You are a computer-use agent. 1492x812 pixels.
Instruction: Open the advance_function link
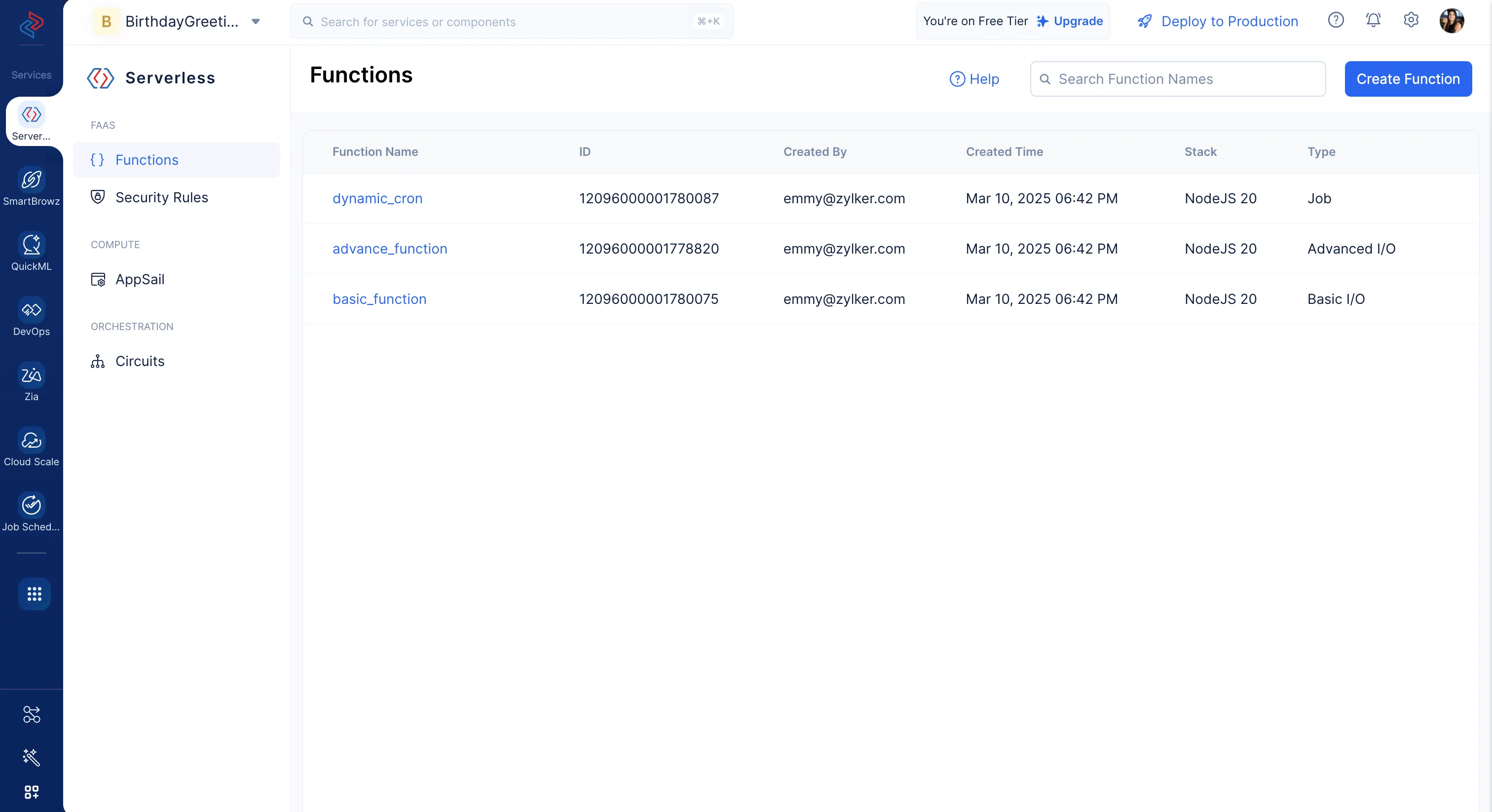390,249
